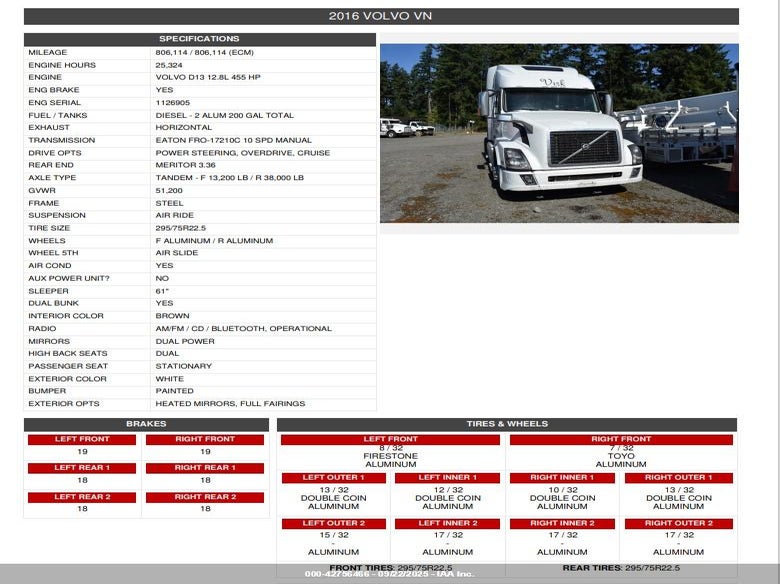Click the RIGHT FRONT tire header
Screen dimensions: 780x584
pyautogui.click(x=621, y=439)
